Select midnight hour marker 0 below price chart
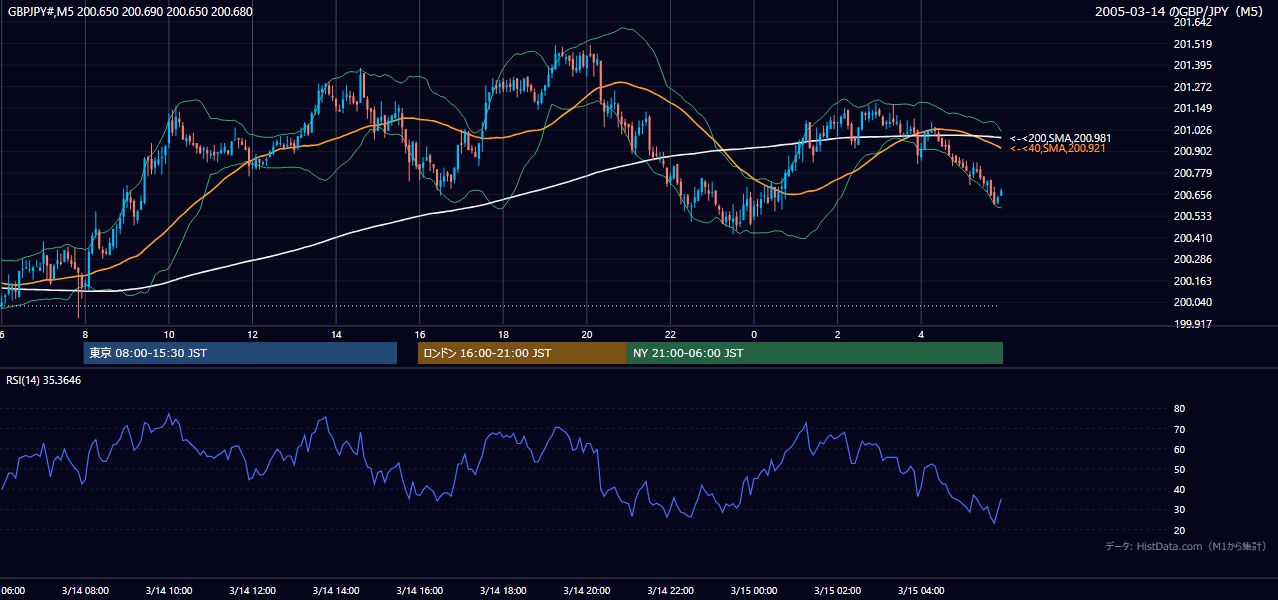The height and width of the screenshot is (600, 1278). tap(754, 335)
